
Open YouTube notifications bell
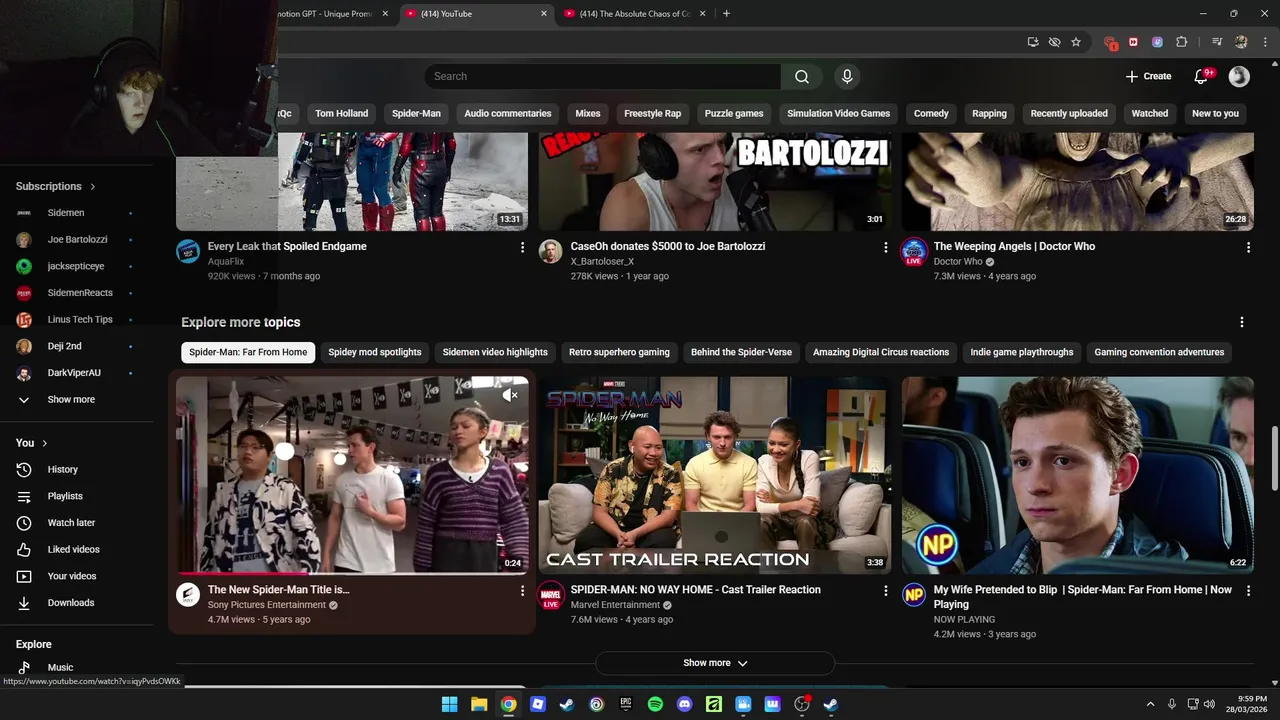[1202, 76]
